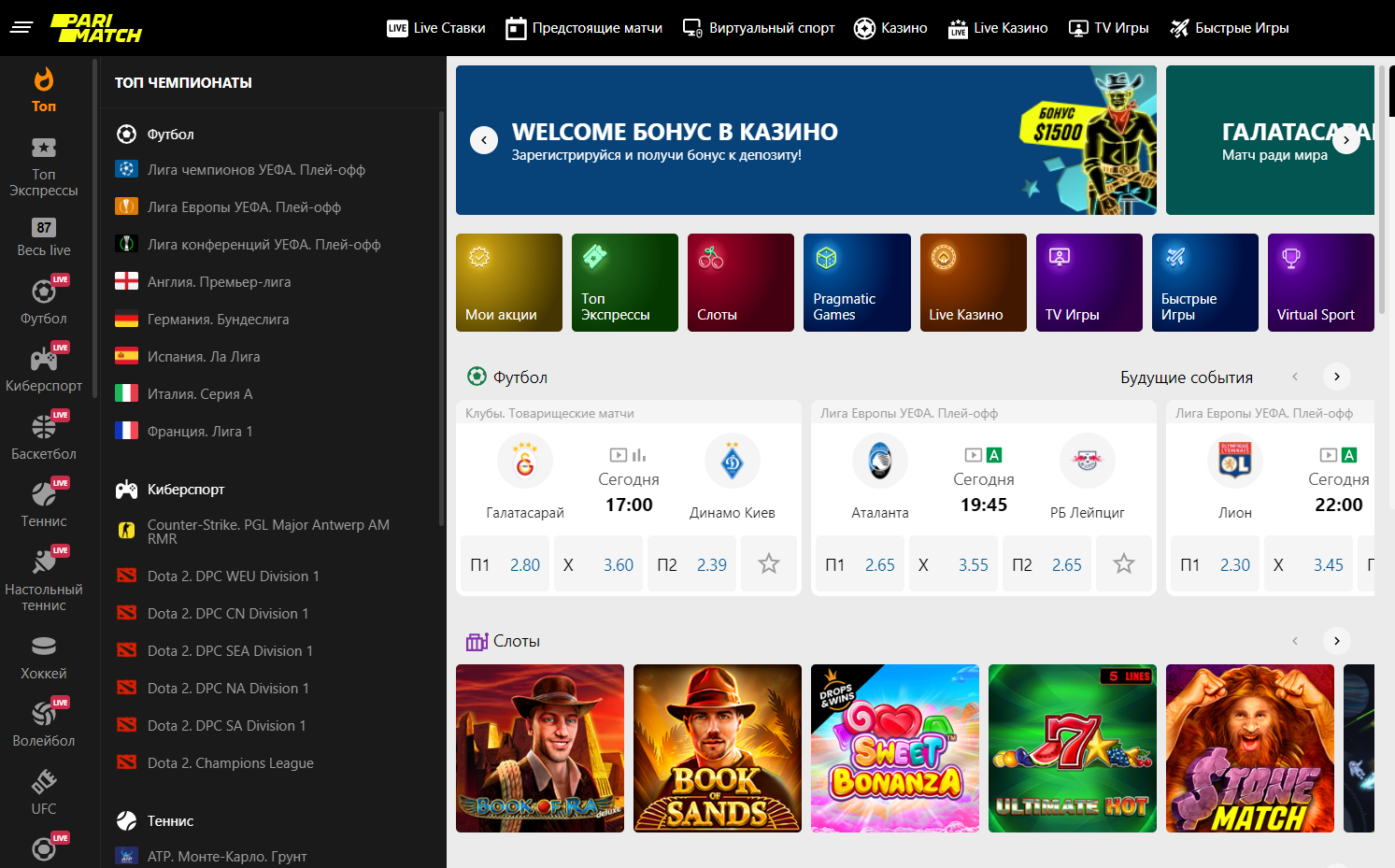Open Virtual Sport tile
Screen dimensions: 1395x868
(x=1321, y=282)
